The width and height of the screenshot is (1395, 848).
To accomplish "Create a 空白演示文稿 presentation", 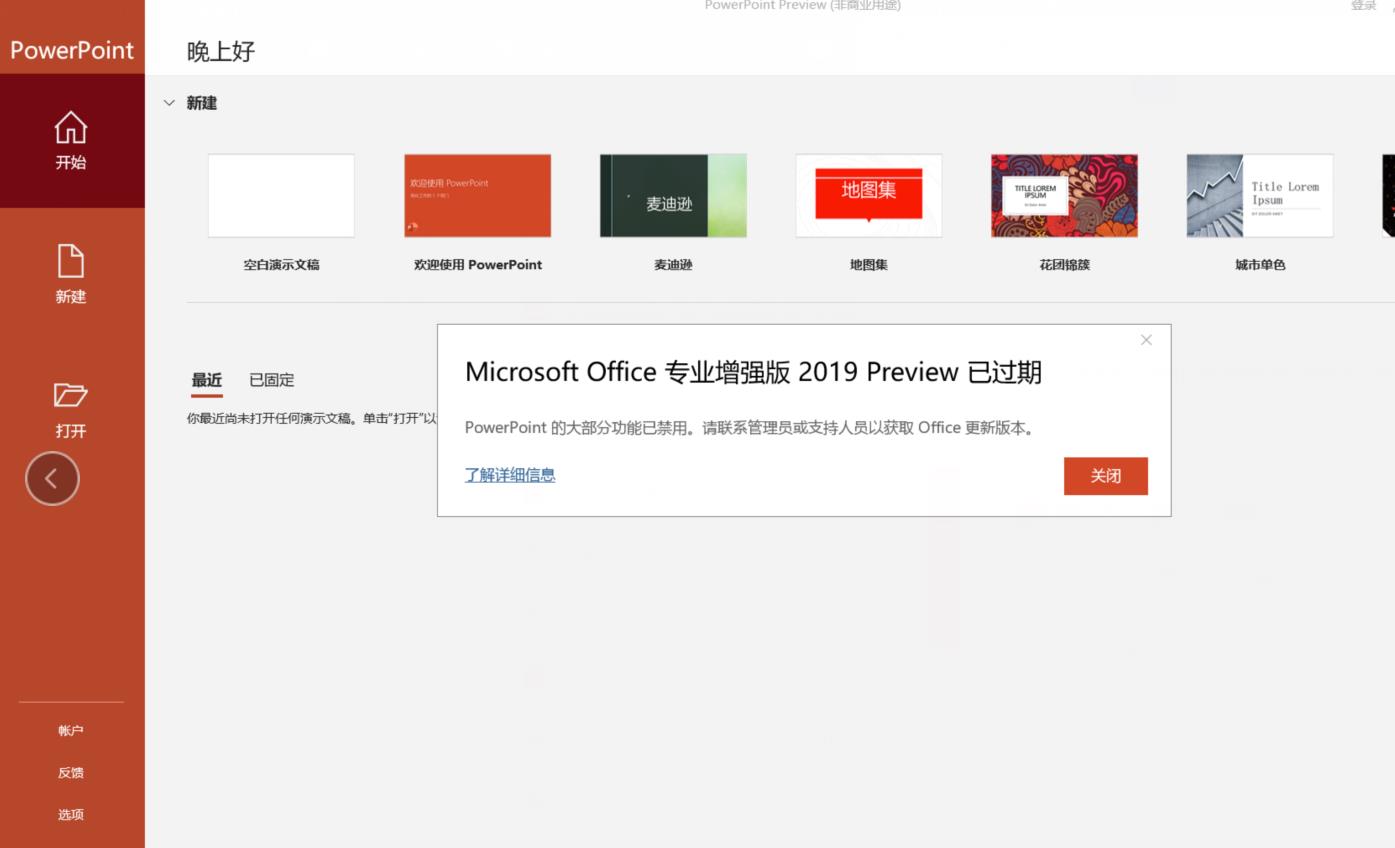I will (x=281, y=195).
